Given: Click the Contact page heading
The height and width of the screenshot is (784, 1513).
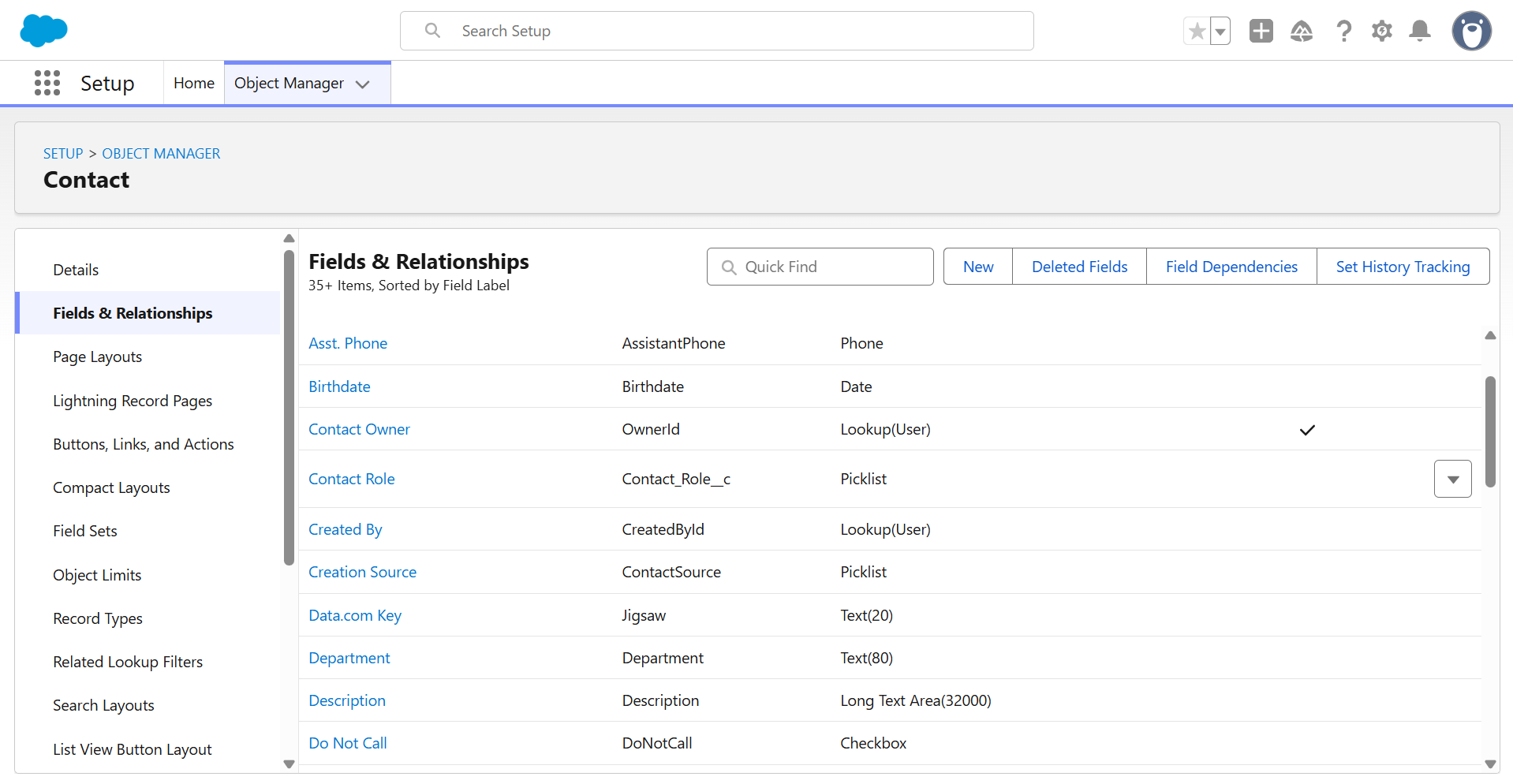Looking at the screenshot, I should [x=86, y=180].
